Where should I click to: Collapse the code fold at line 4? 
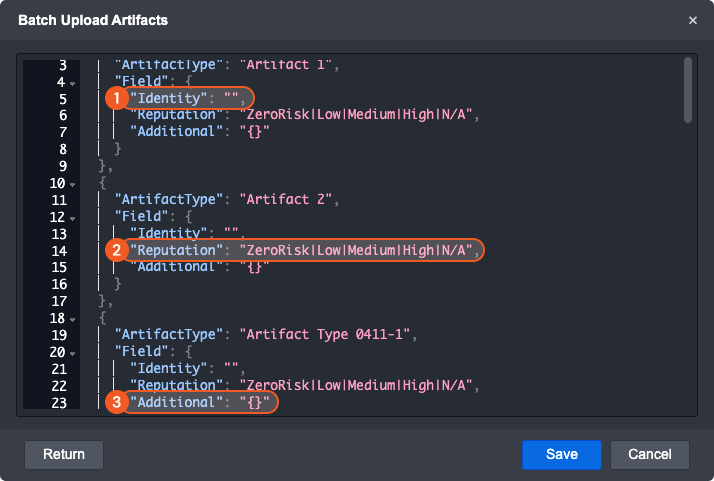coord(74,82)
